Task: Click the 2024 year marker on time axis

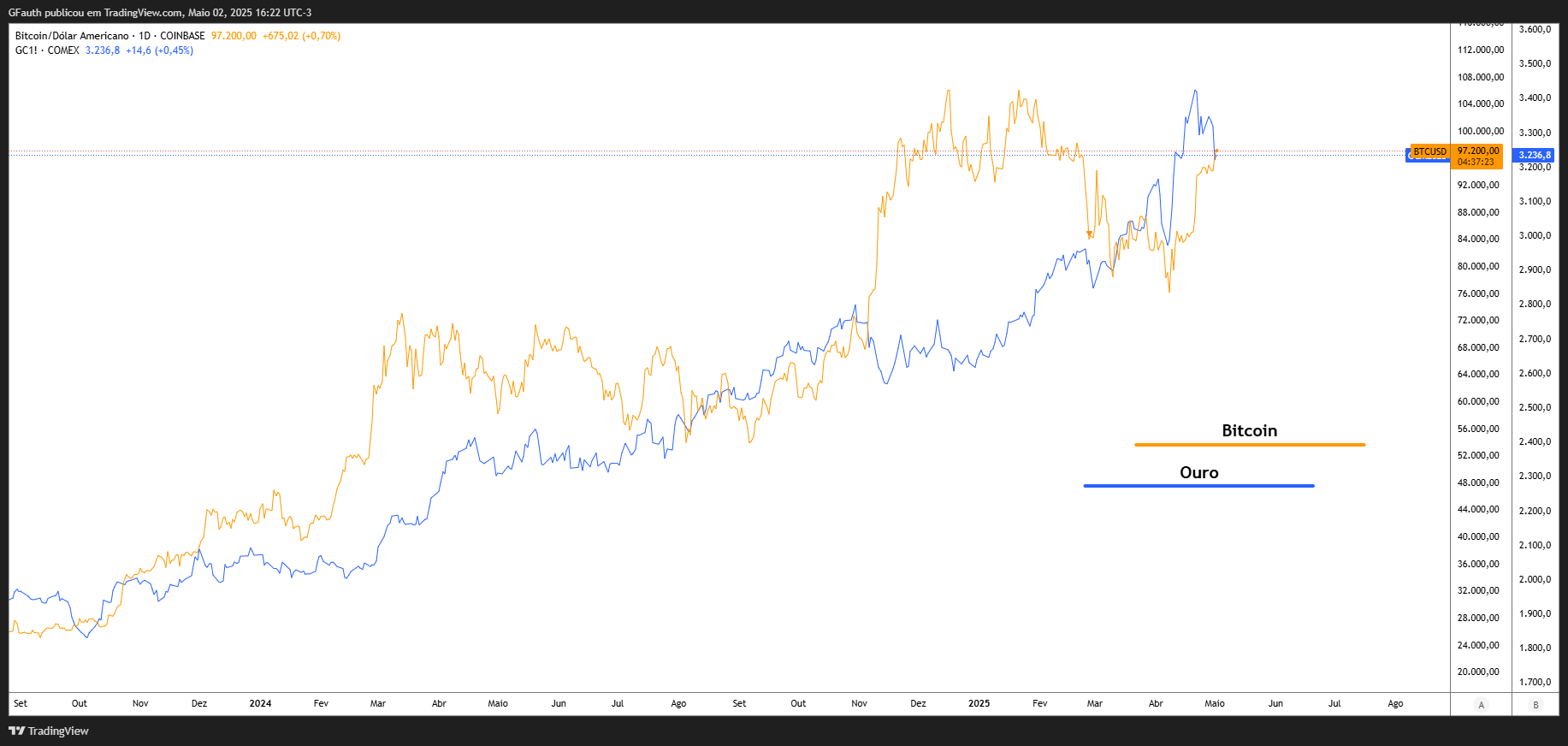Action: click(x=260, y=703)
